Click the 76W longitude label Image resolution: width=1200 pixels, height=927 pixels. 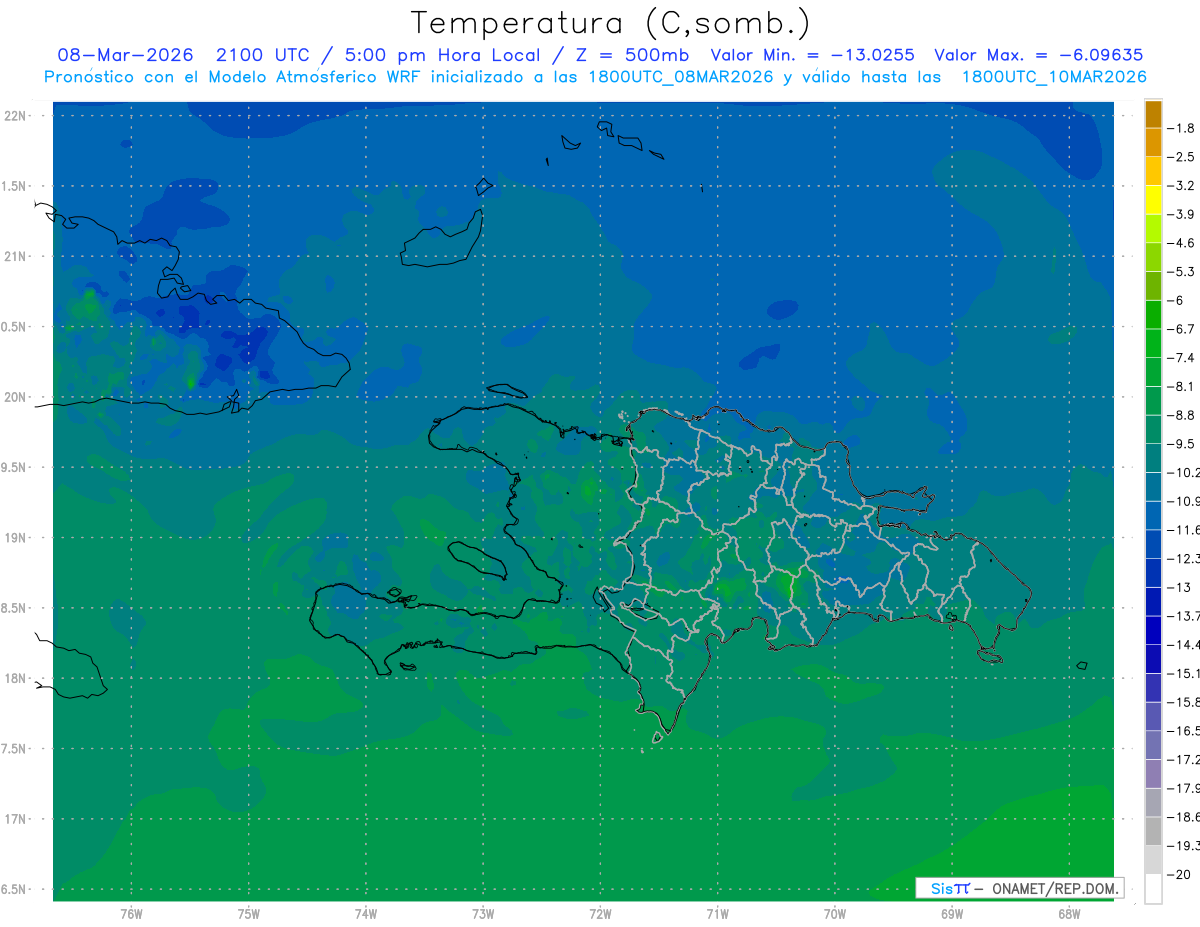point(131,914)
